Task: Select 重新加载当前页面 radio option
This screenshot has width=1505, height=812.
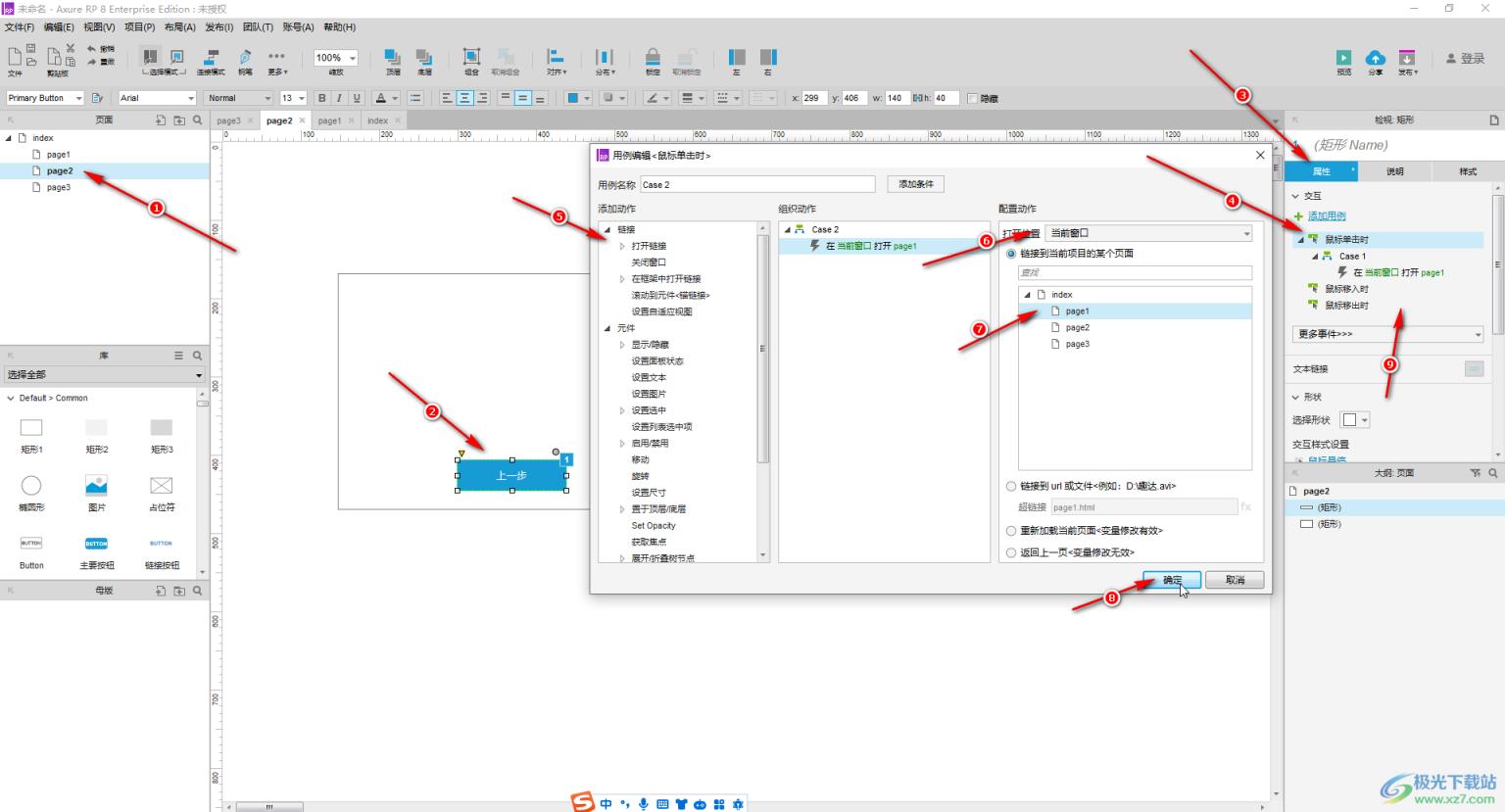Action: pyautogui.click(x=1012, y=531)
